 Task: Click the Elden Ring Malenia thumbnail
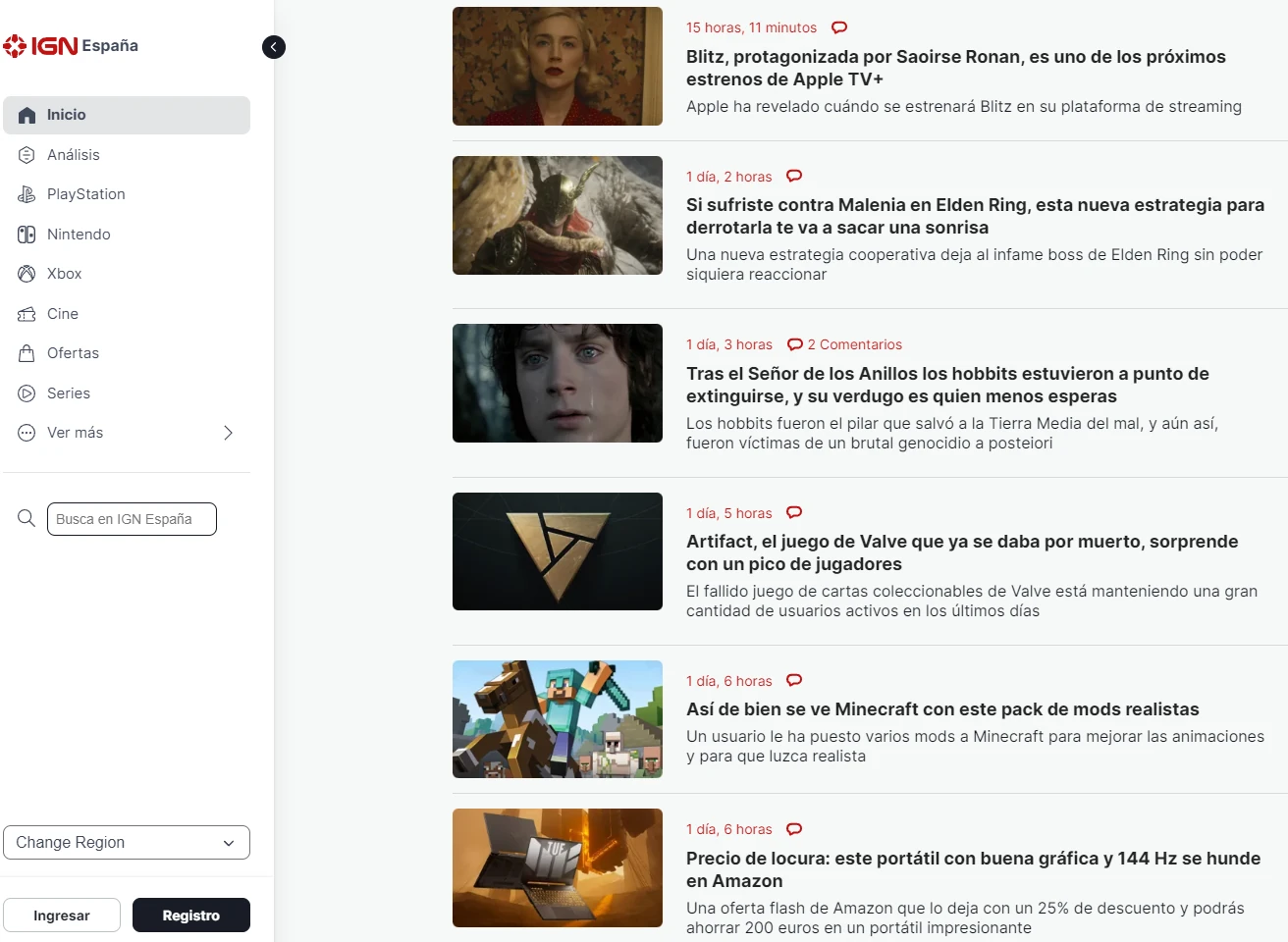[558, 215]
